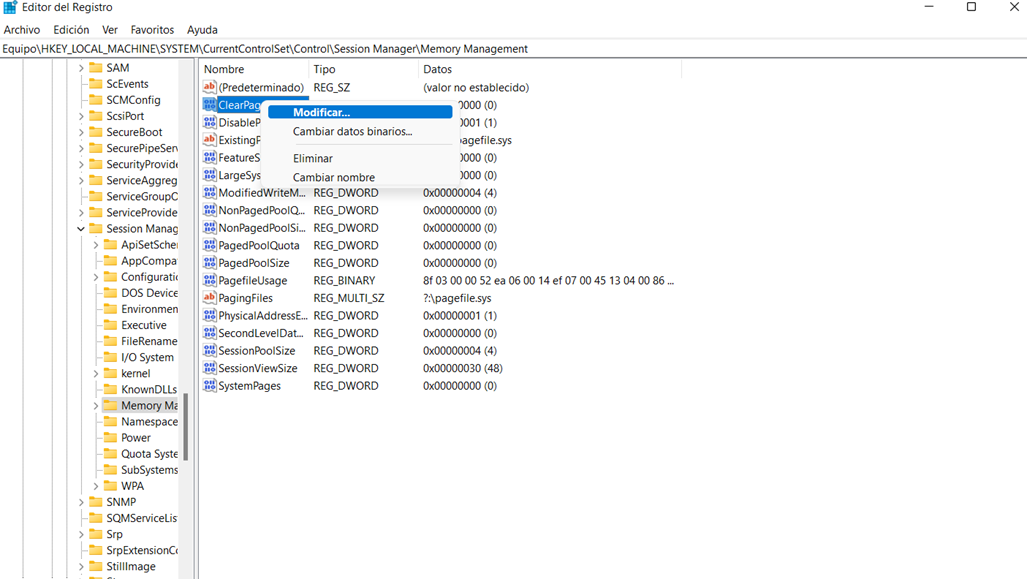Click the DWORD icon next to ModifiedWriteM...
Screen dimensions: 1027x579
coord(210,193)
